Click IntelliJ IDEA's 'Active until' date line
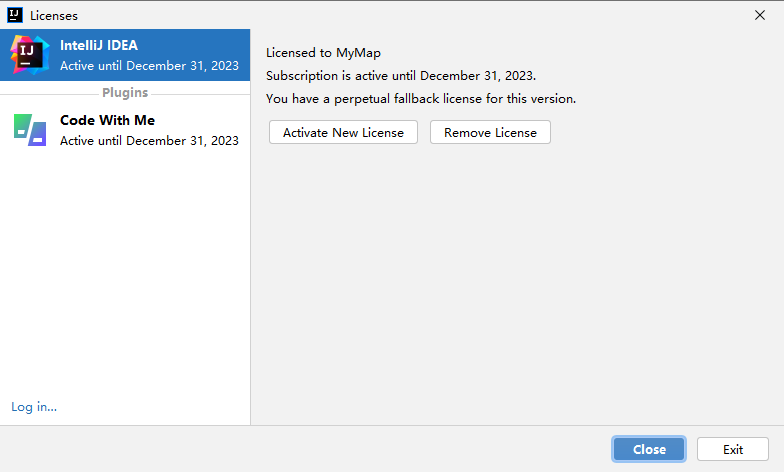 point(149,65)
